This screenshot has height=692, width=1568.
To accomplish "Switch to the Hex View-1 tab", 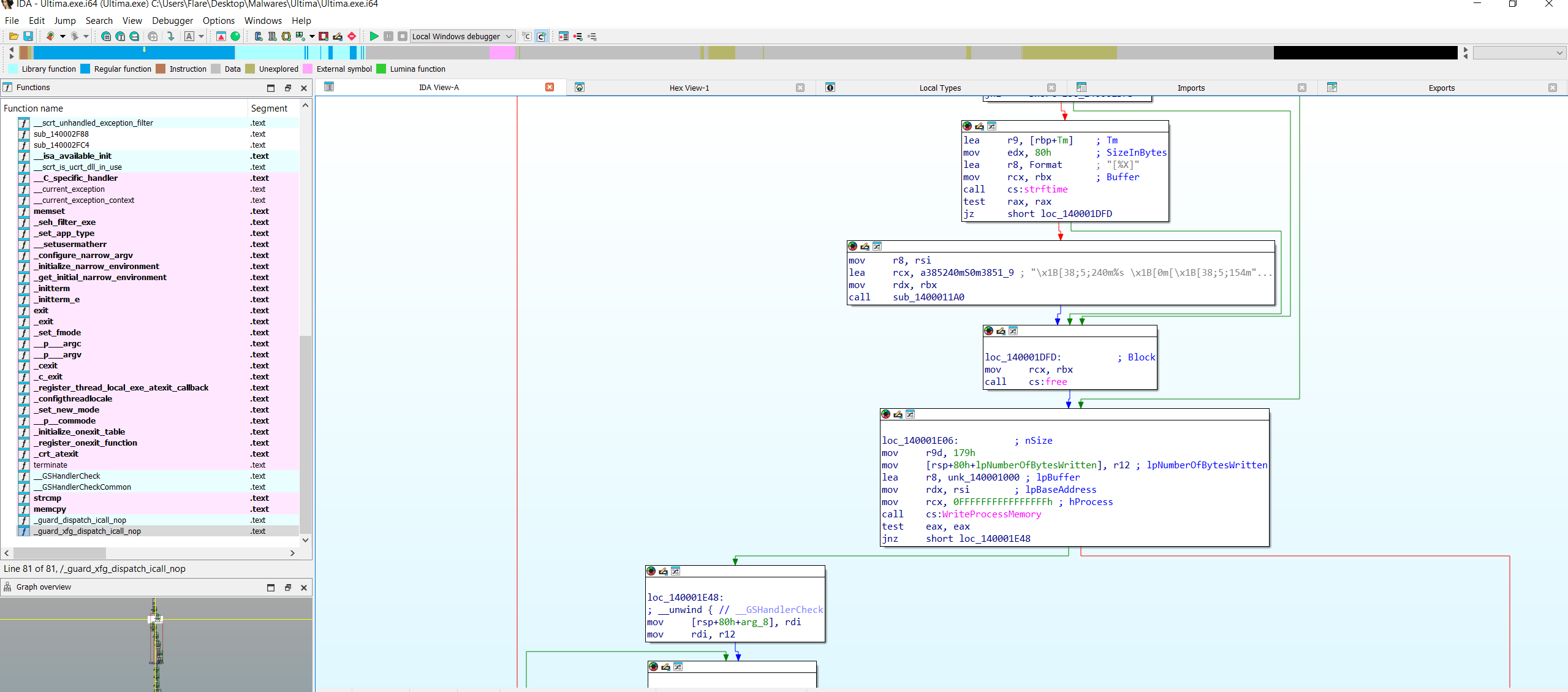I will coord(689,88).
